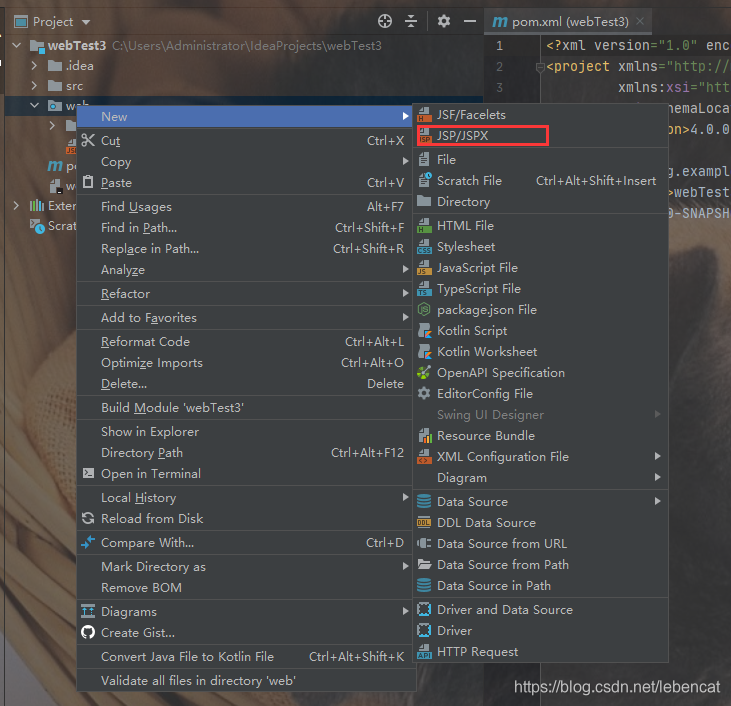The image size is (731, 706).
Task: Click the Reload from Disk icon
Action: [88, 518]
